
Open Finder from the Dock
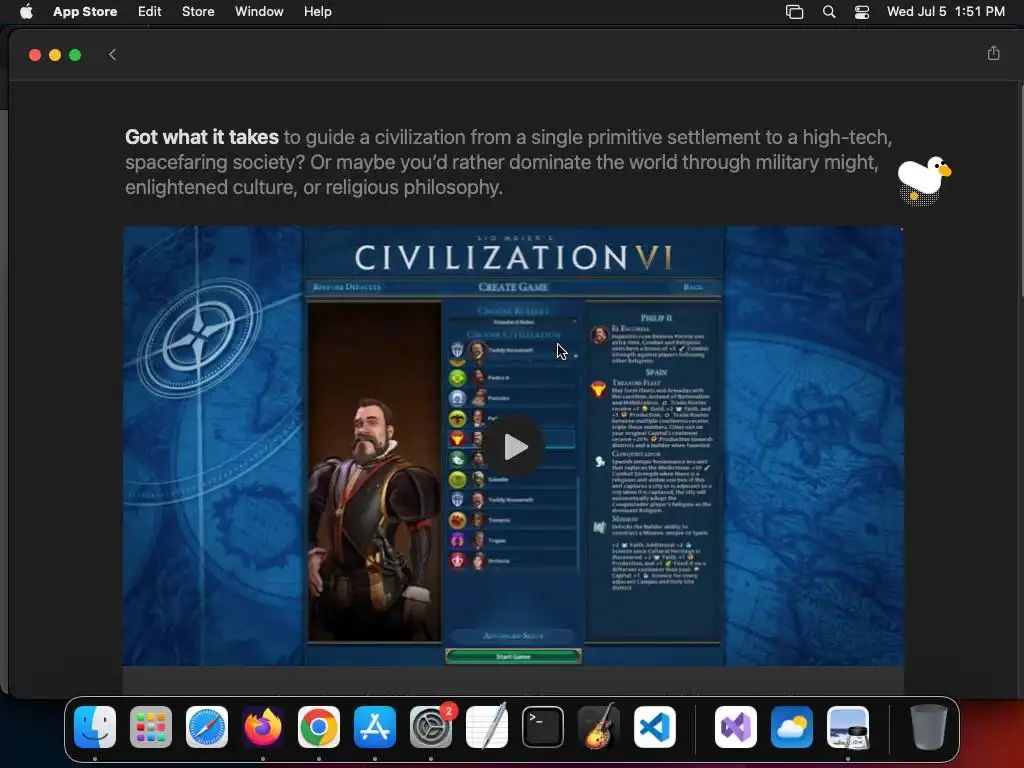95,727
